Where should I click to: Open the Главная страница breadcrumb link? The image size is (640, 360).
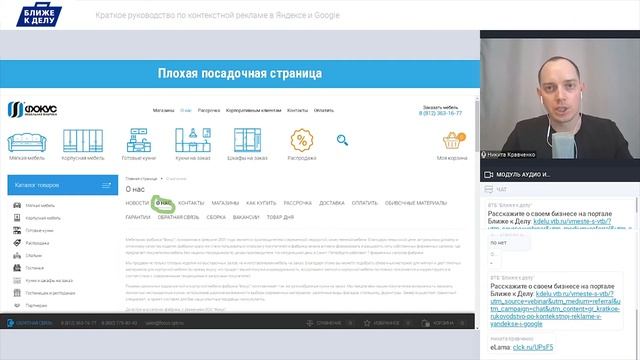[x=141, y=179]
